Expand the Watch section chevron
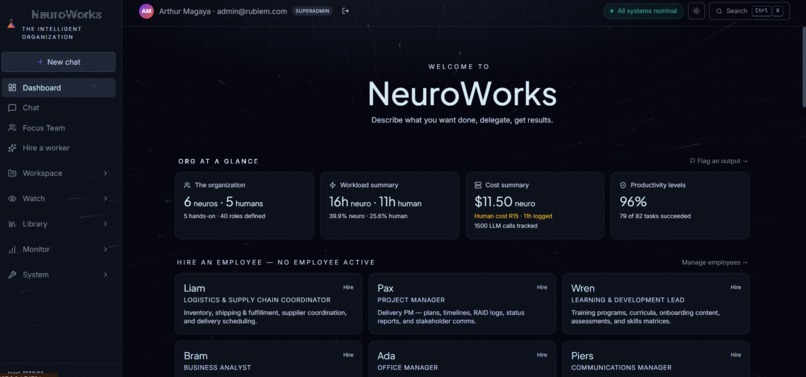This screenshot has height=377, width=806. (105, 199)
